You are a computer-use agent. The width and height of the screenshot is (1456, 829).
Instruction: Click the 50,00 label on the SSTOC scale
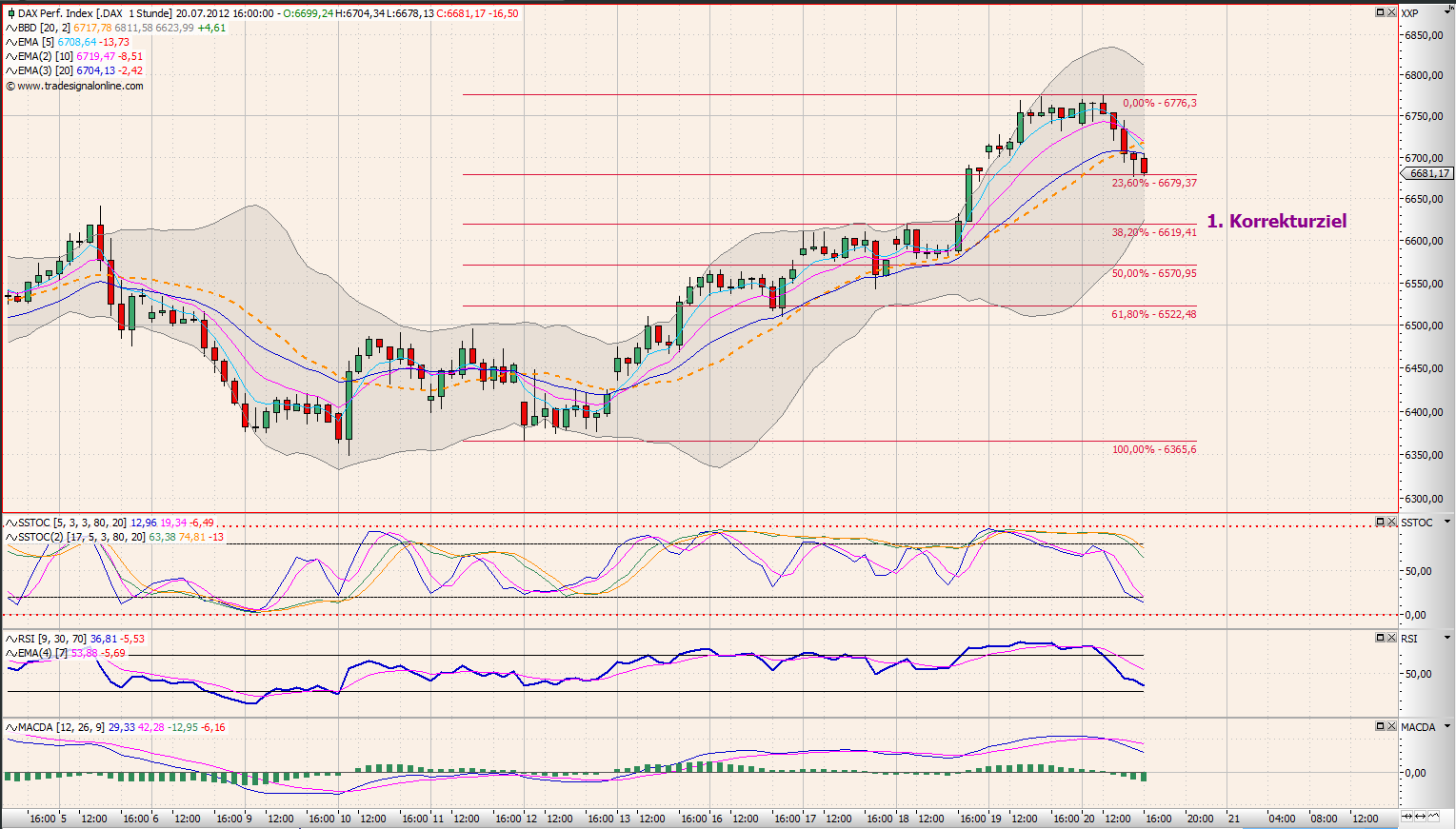tap(1418, 572)
